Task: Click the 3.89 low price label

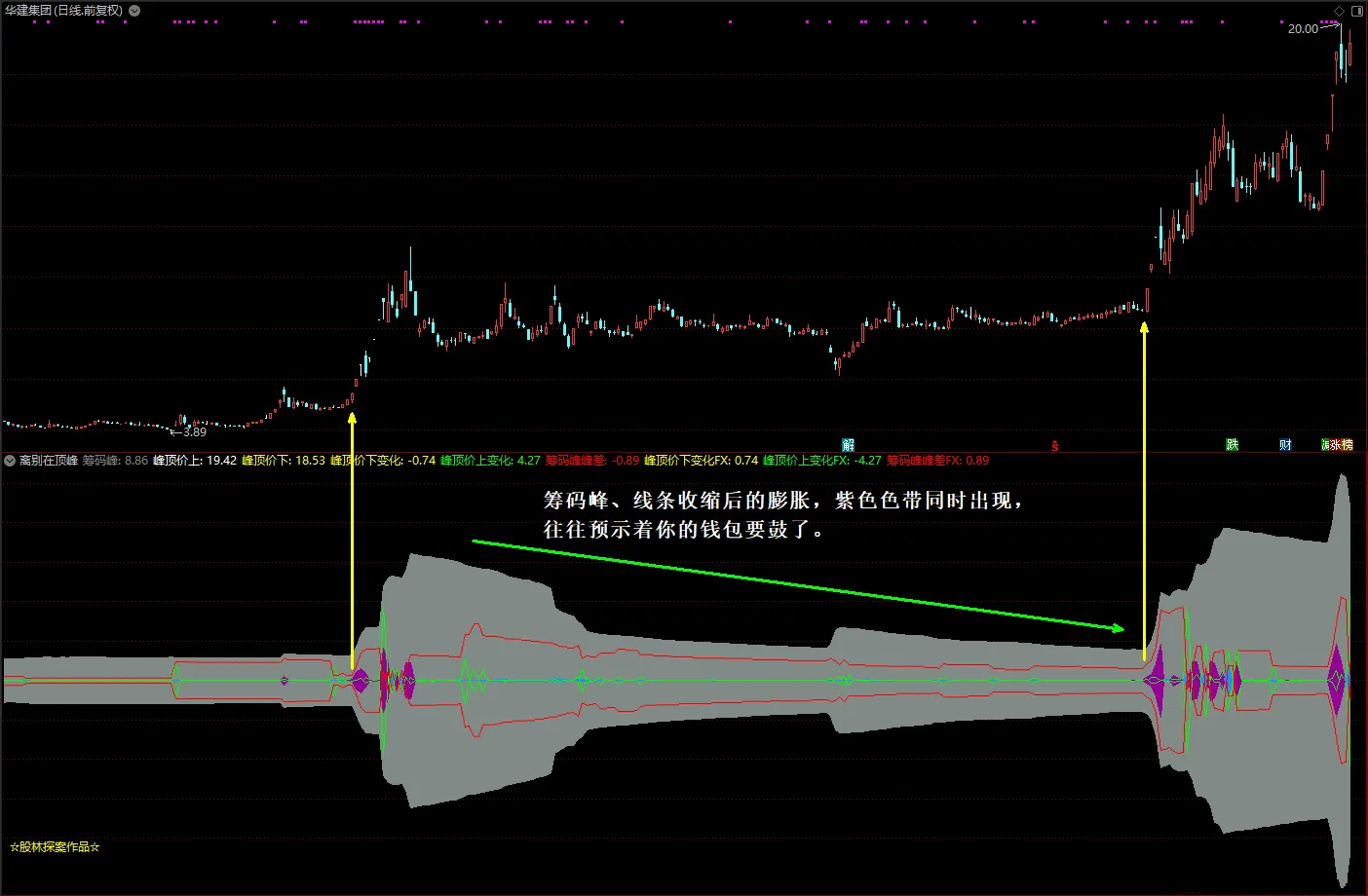Action: pos(195,431)
